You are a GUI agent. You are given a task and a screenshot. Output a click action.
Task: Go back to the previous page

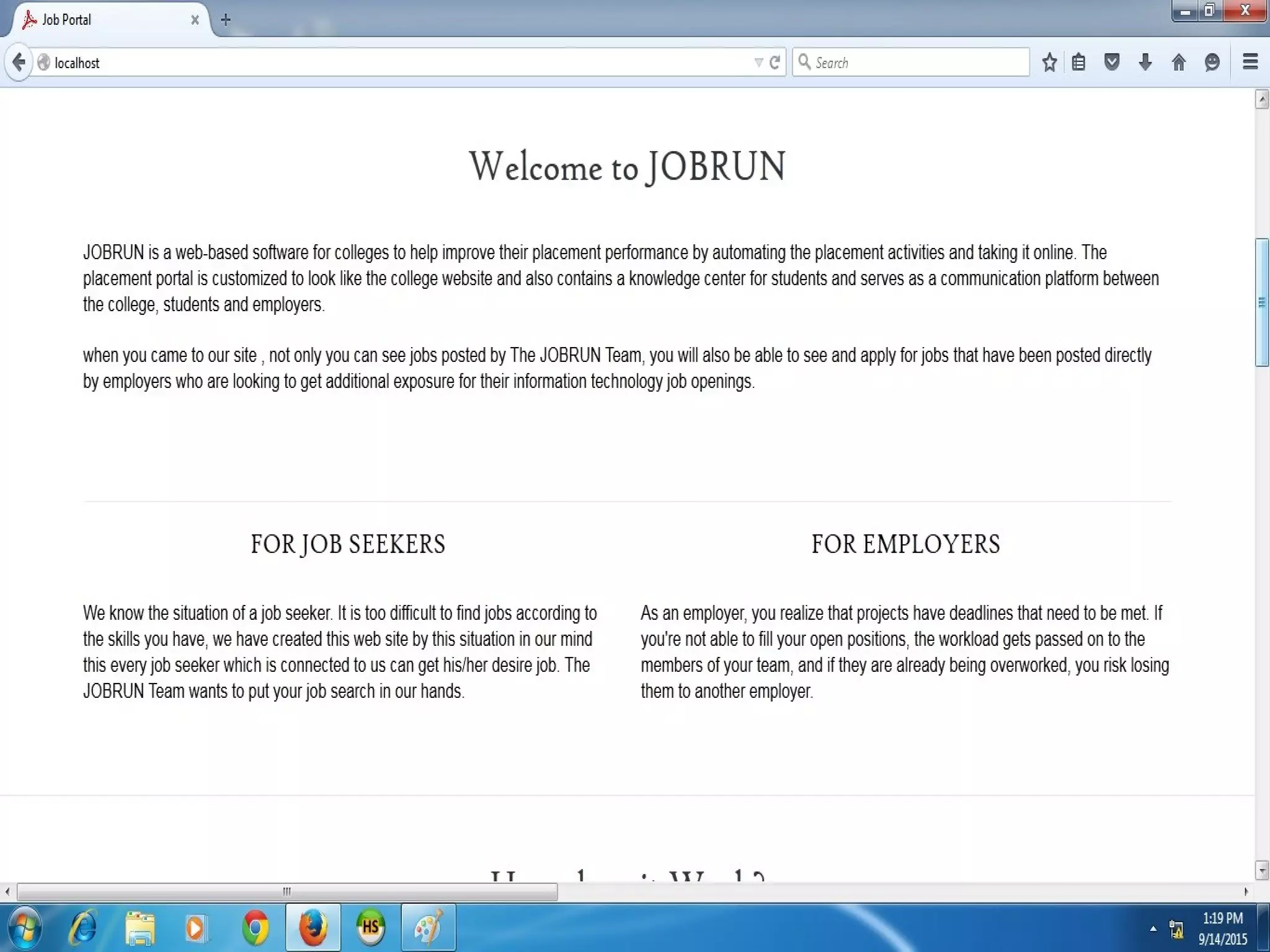point(19,63)
